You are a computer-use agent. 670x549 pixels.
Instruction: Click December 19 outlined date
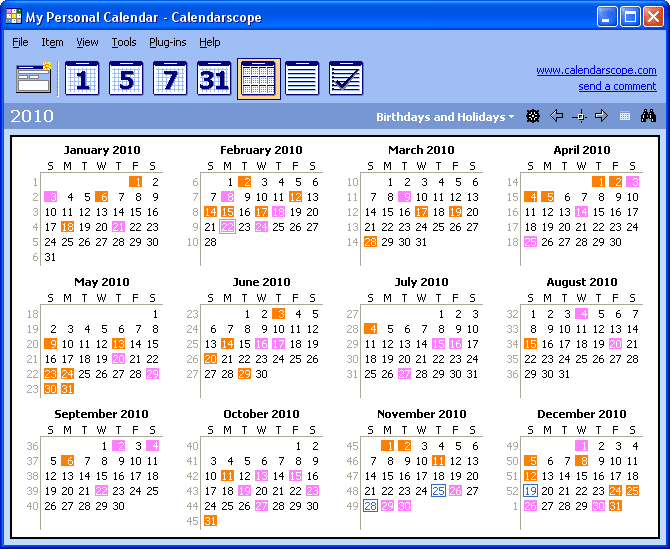pyautogui.click(x=530, y=491)
